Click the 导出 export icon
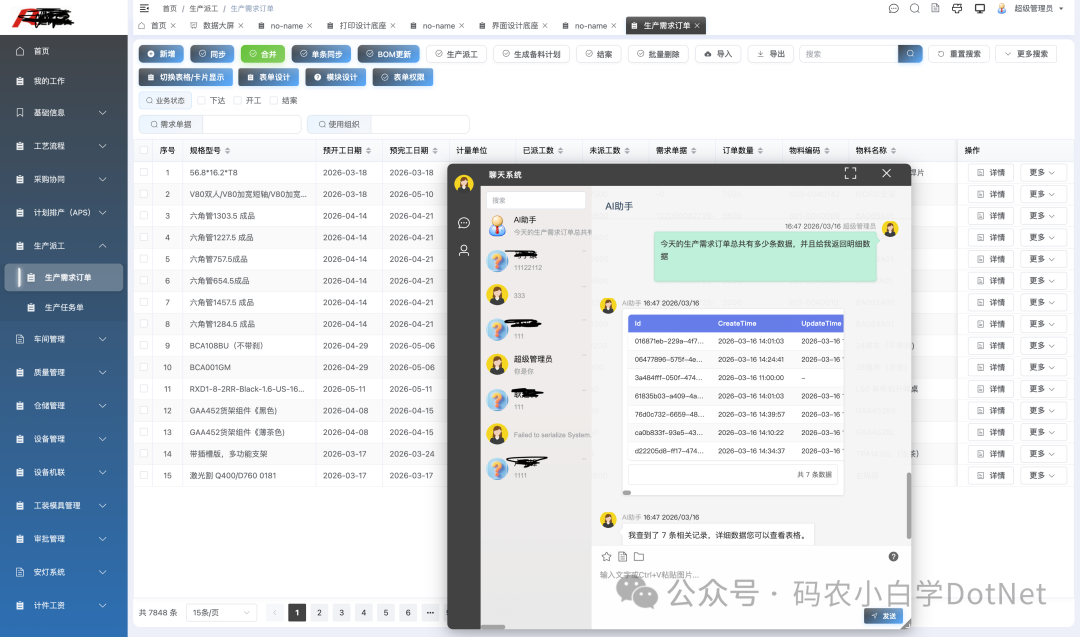The height and width of the screenshot is (637, 1080). pyautogui.click(x=760, y=54)
